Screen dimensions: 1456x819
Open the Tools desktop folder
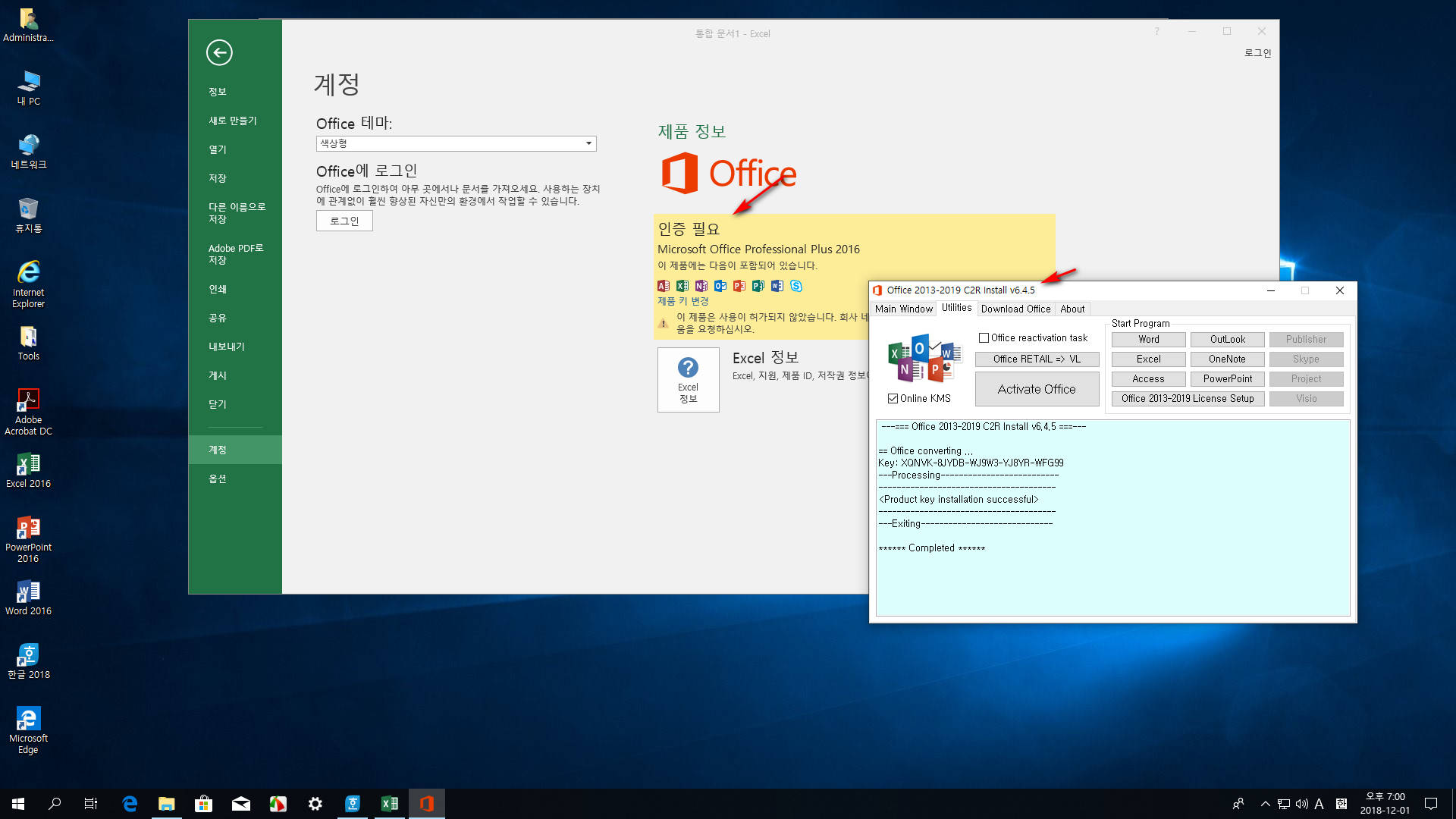click(28, 344)
